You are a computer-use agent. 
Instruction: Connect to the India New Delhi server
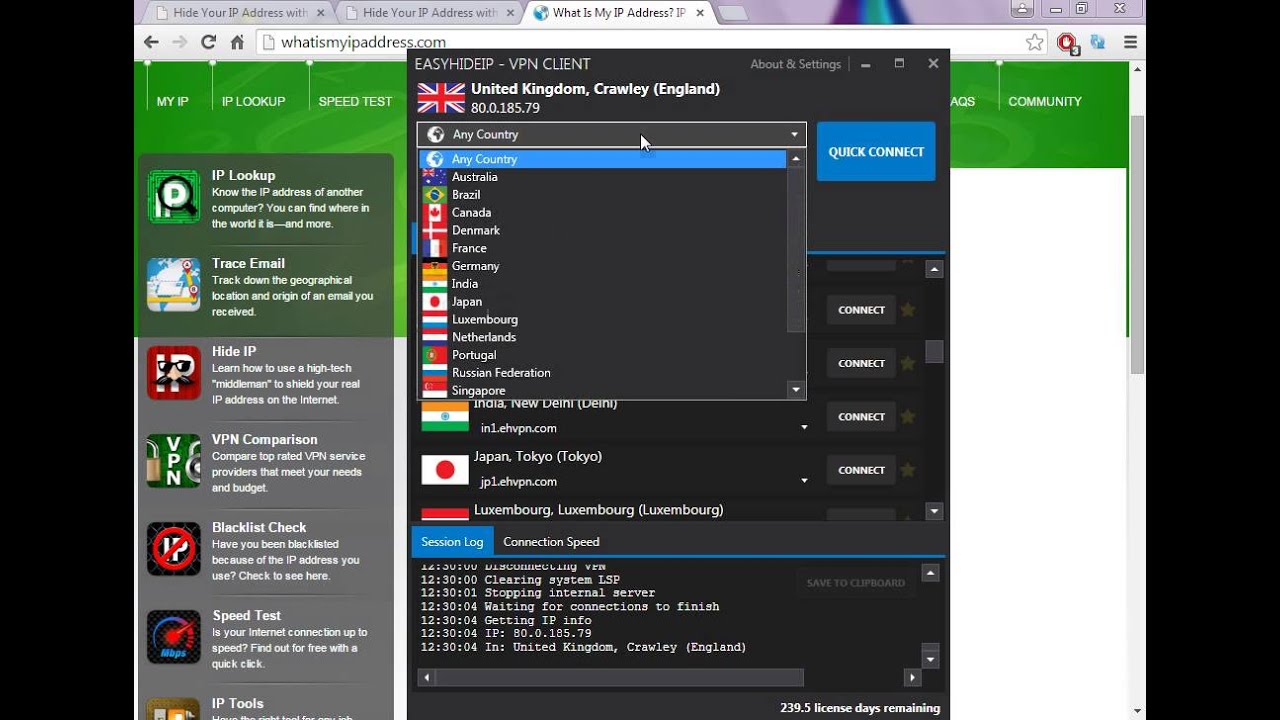pos(861,416)
